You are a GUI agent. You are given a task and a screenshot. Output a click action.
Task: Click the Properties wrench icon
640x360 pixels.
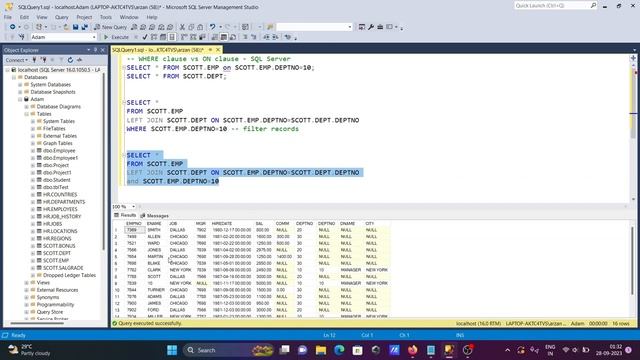(x=371, y=27)
